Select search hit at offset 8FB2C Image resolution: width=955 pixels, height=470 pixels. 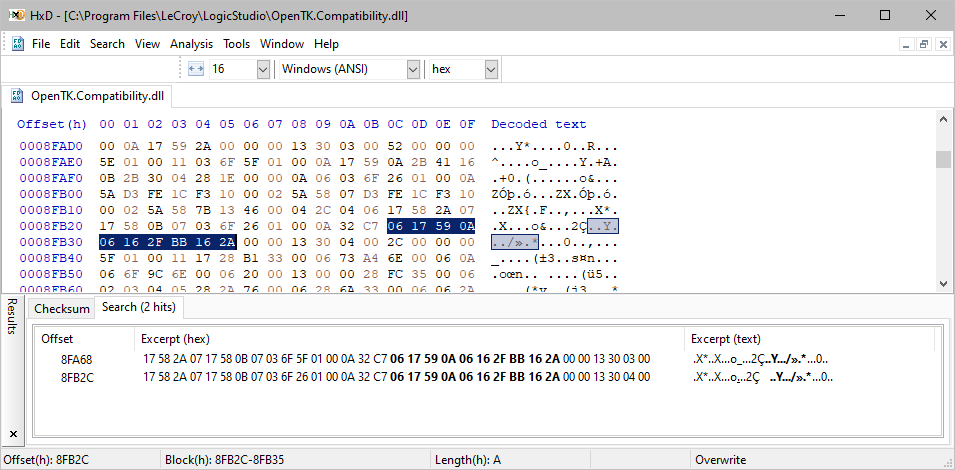coord(484,377)
